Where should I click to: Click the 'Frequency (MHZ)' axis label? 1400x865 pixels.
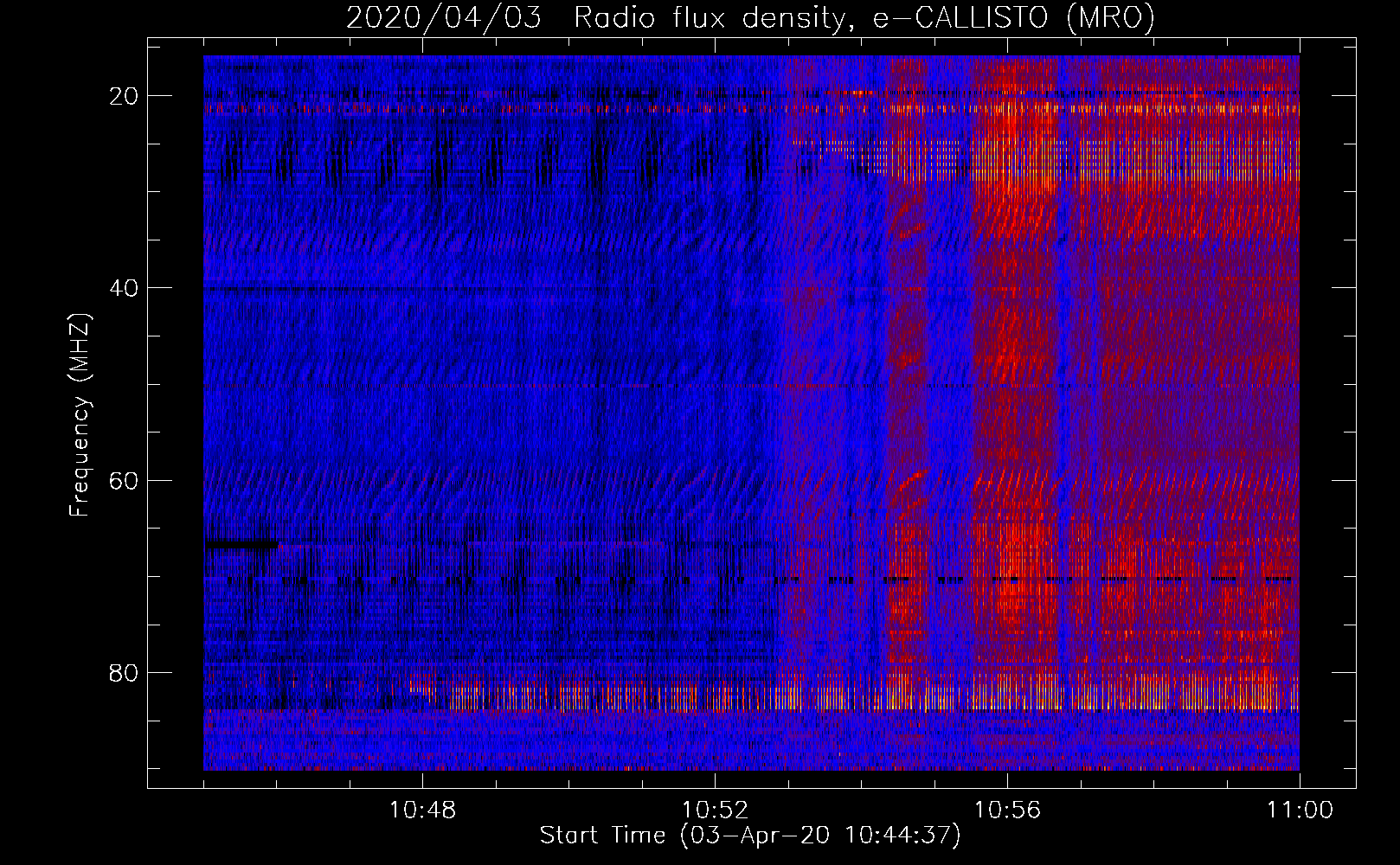coord(80,415)
